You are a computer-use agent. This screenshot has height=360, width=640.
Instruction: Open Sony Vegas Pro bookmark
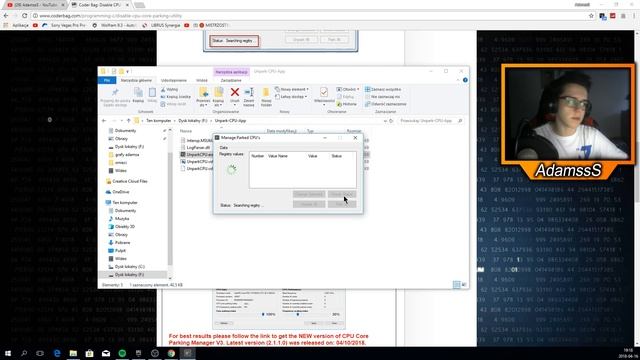coord(64,25)
